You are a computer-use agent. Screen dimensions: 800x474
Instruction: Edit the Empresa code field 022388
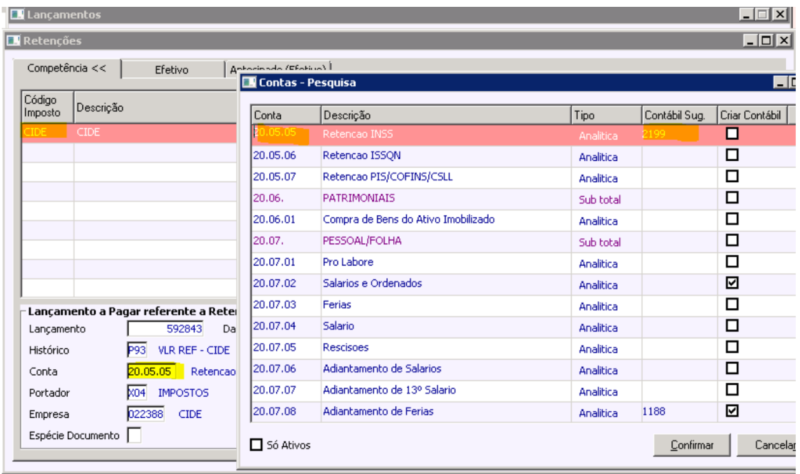pyautogui.click(x=146, y=414)
